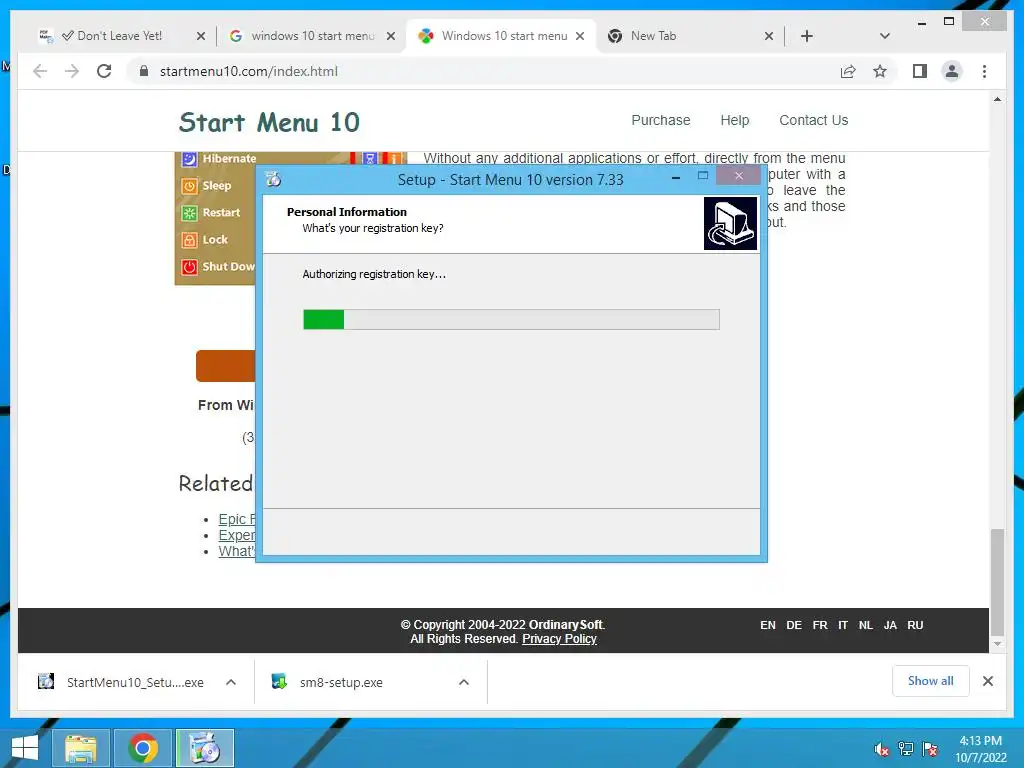Switch site language to EN
The width and height of the screenshot is (1024, 768).
tap(768, 625)
